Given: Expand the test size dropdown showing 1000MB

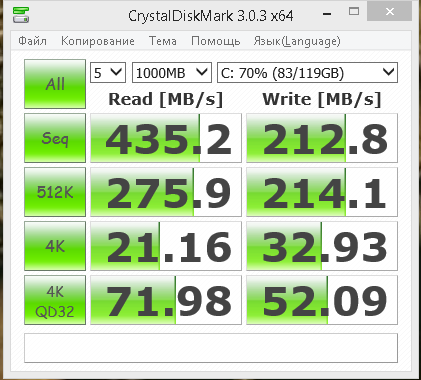Looking at the screenshot, I should [x=172, y=72].
